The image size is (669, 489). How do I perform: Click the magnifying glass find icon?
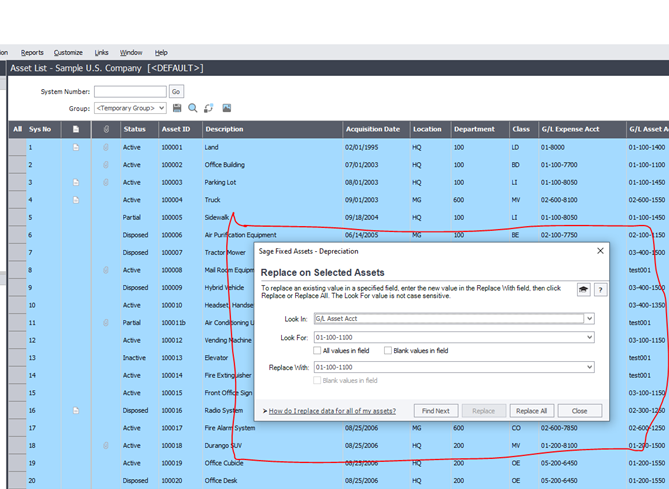coord(192,108)
